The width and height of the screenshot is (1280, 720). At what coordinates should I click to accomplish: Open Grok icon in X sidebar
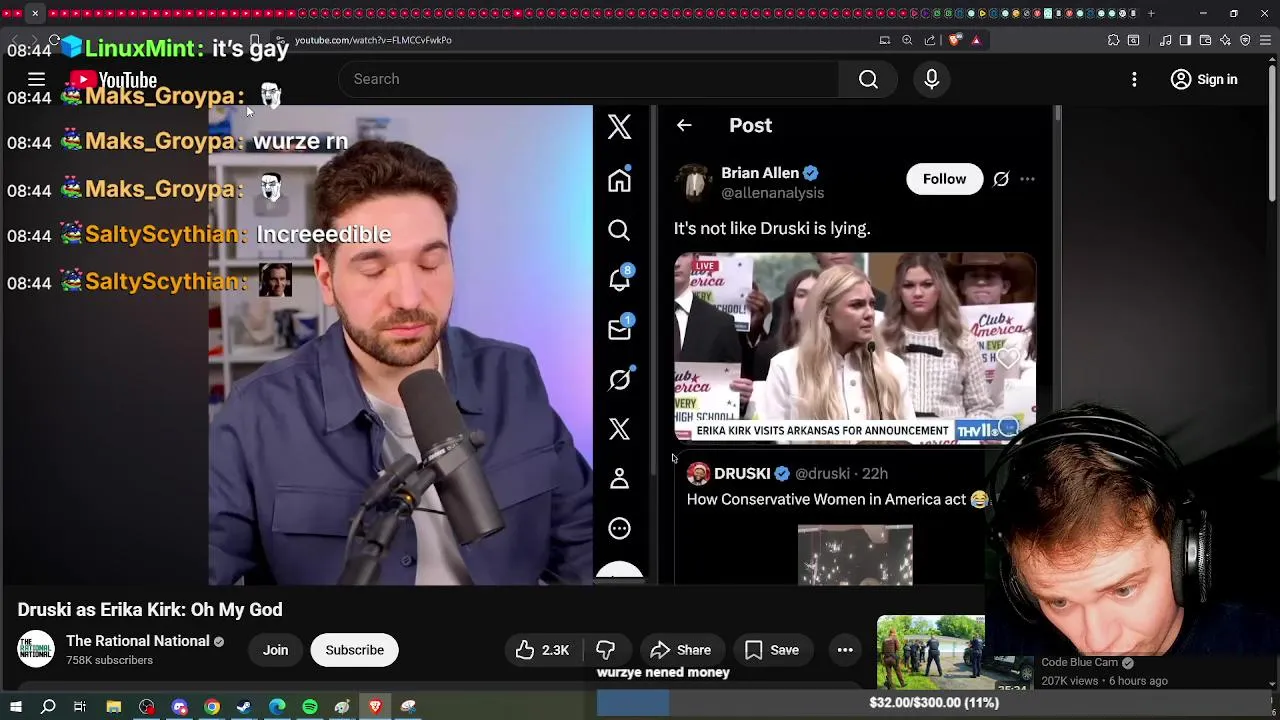point(619,379)
